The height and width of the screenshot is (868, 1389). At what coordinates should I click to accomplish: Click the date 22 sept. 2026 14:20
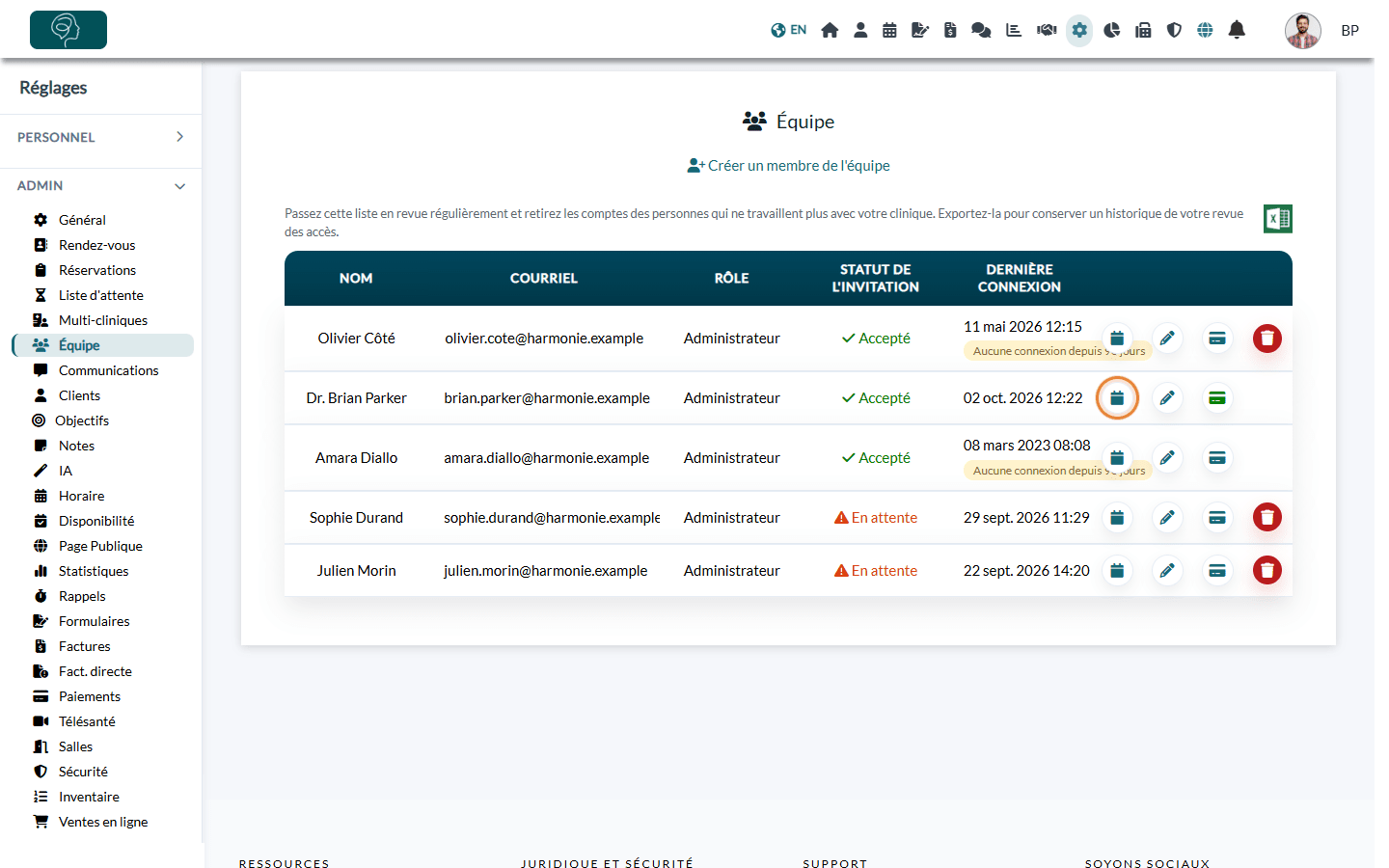1026,571
